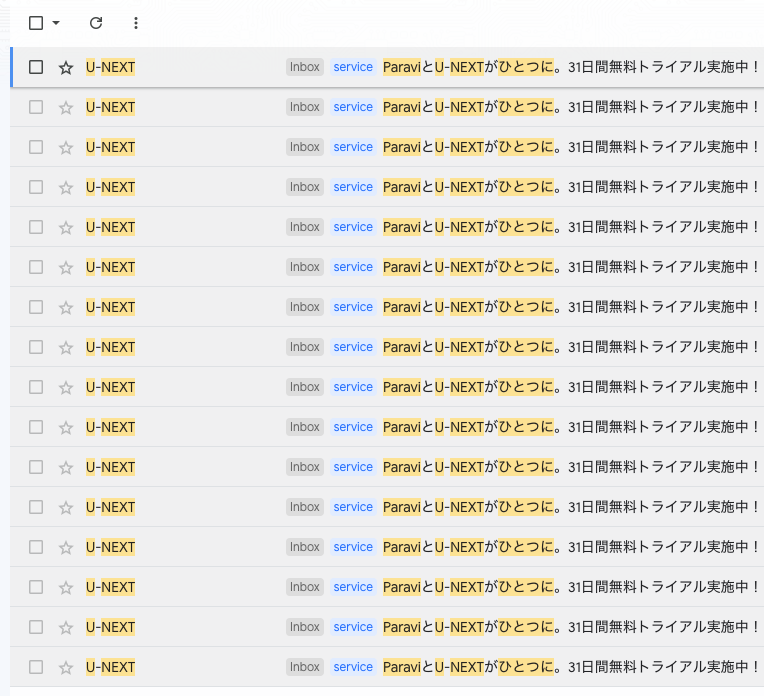
Task: Click the refresh icon in the toolbar
Action: click(x=96, y=23)
